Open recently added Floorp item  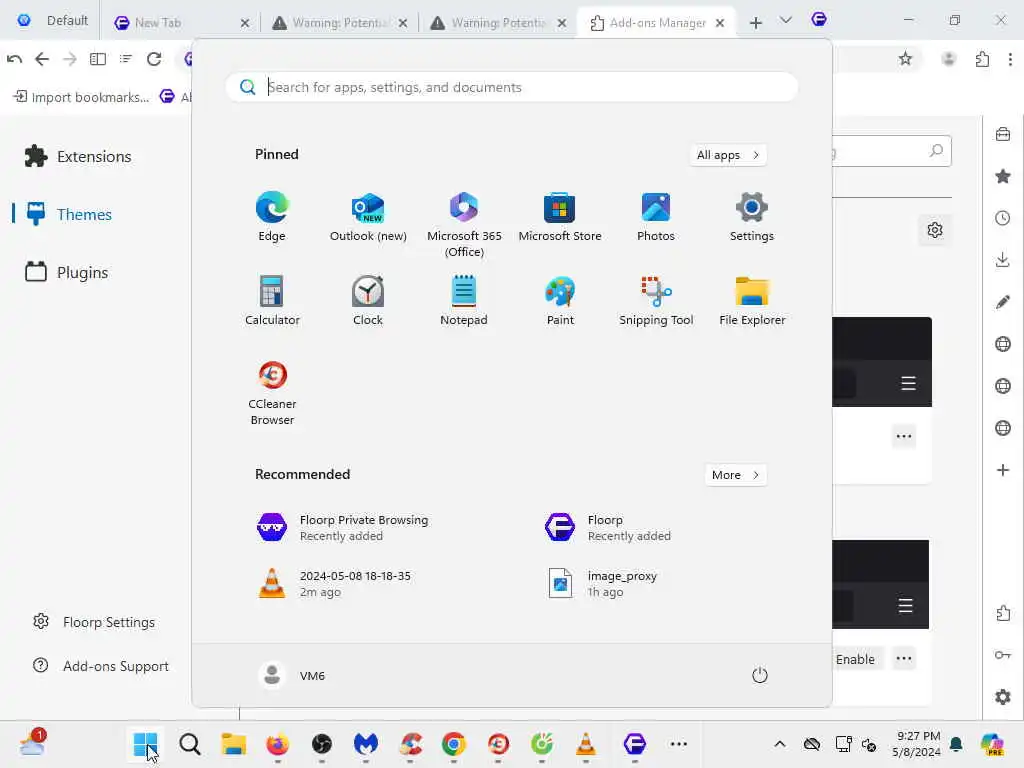click(609, 528)
